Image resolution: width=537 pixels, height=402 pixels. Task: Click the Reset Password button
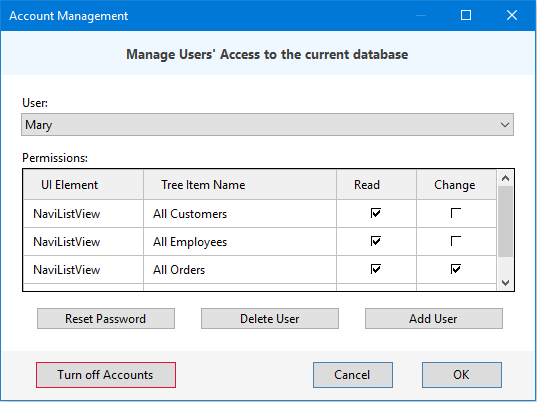point(106,318)
